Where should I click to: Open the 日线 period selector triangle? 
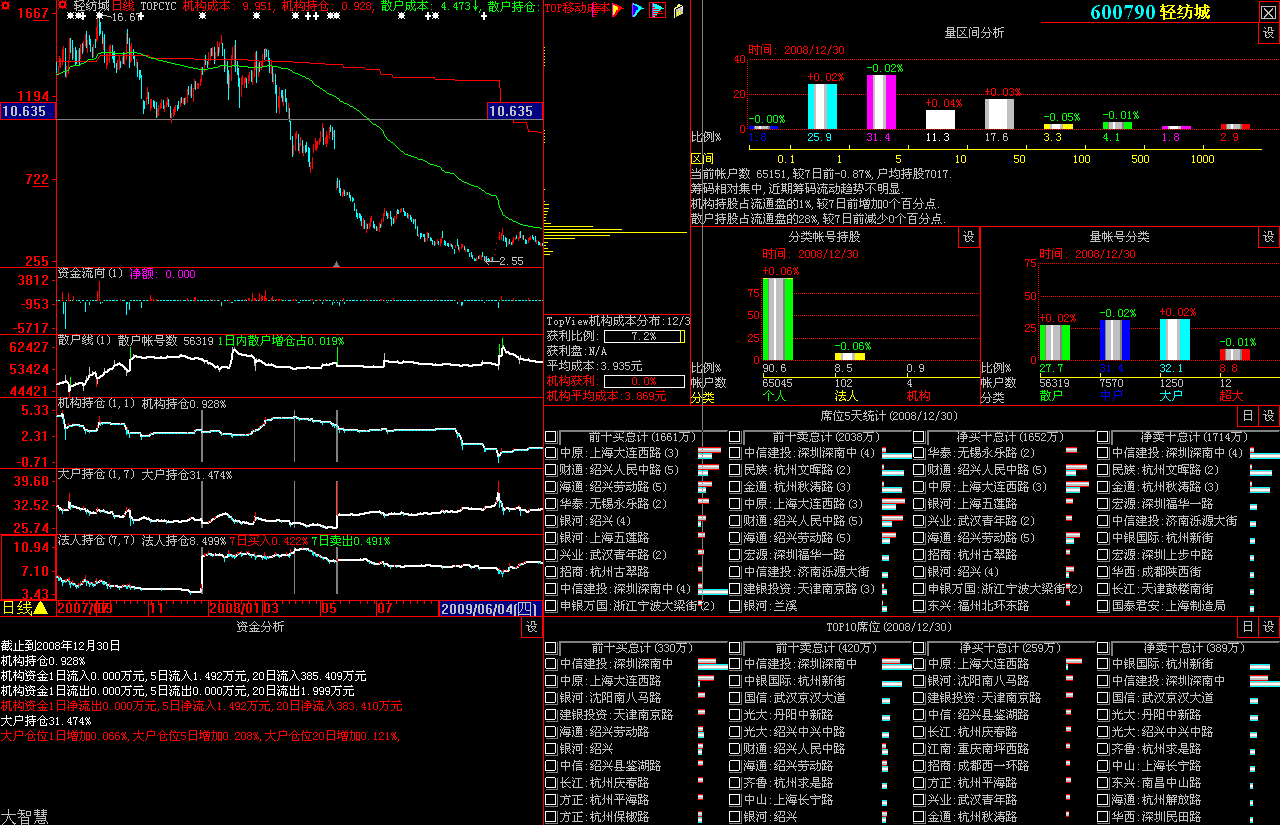pos(41,608)
